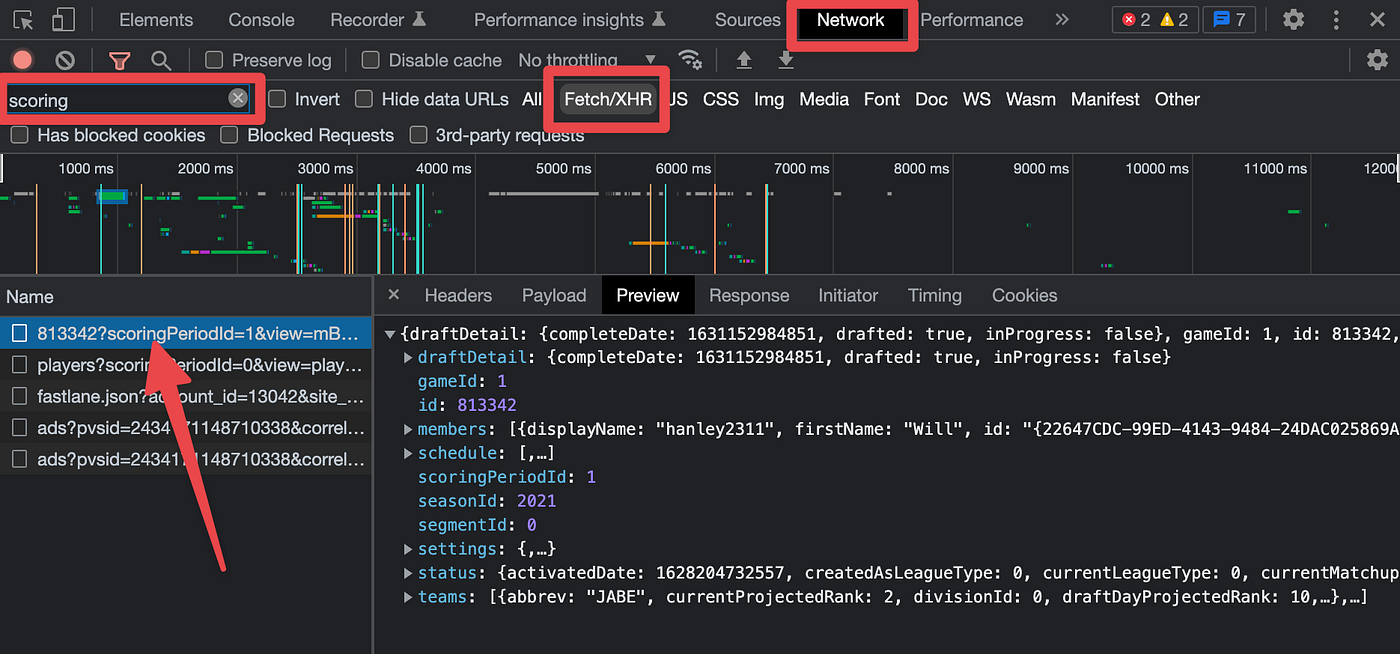Image resolution: width=1400 pixels, height=654 pixels.
Task: Clear the scoring filter text
Action: [x=238, y=98]
